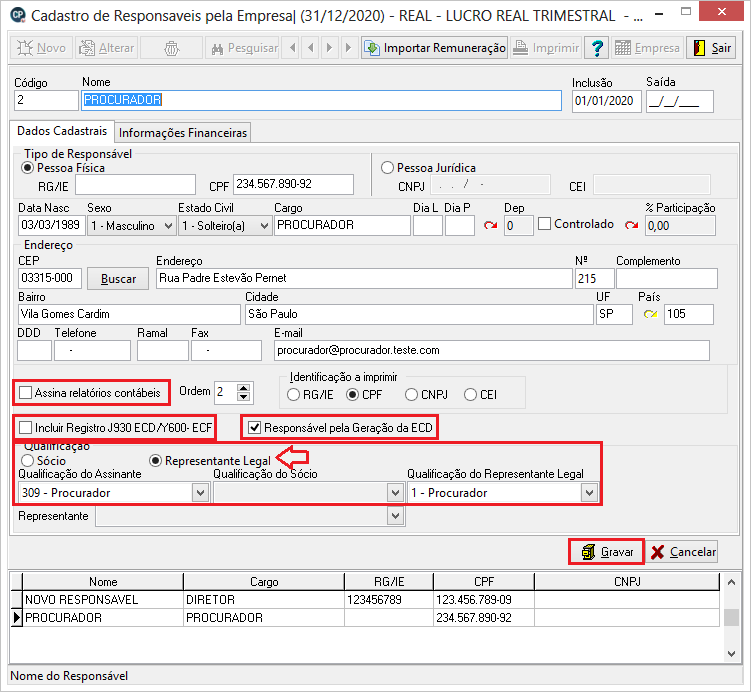Click the Código input field
The height and width of the screenshot is (692, 751).
click(x=46, y=101)
